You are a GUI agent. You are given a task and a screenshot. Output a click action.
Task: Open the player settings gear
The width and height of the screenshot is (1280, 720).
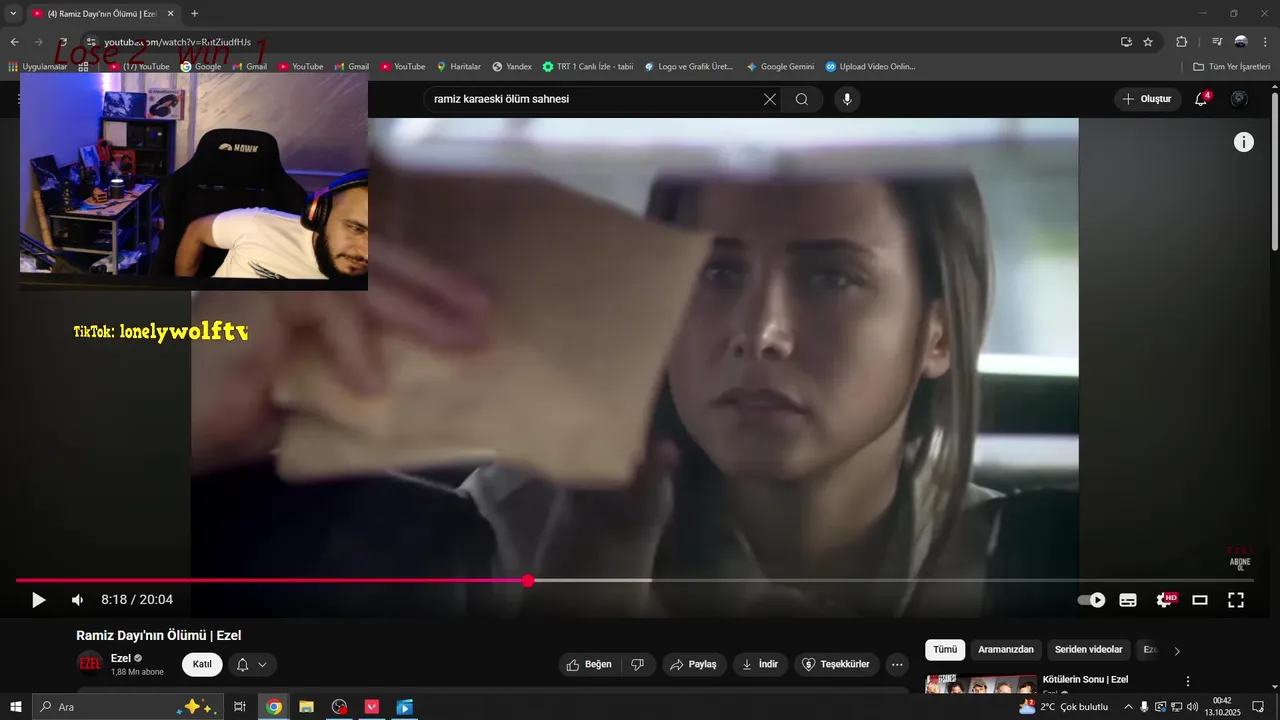[1164, 600]
